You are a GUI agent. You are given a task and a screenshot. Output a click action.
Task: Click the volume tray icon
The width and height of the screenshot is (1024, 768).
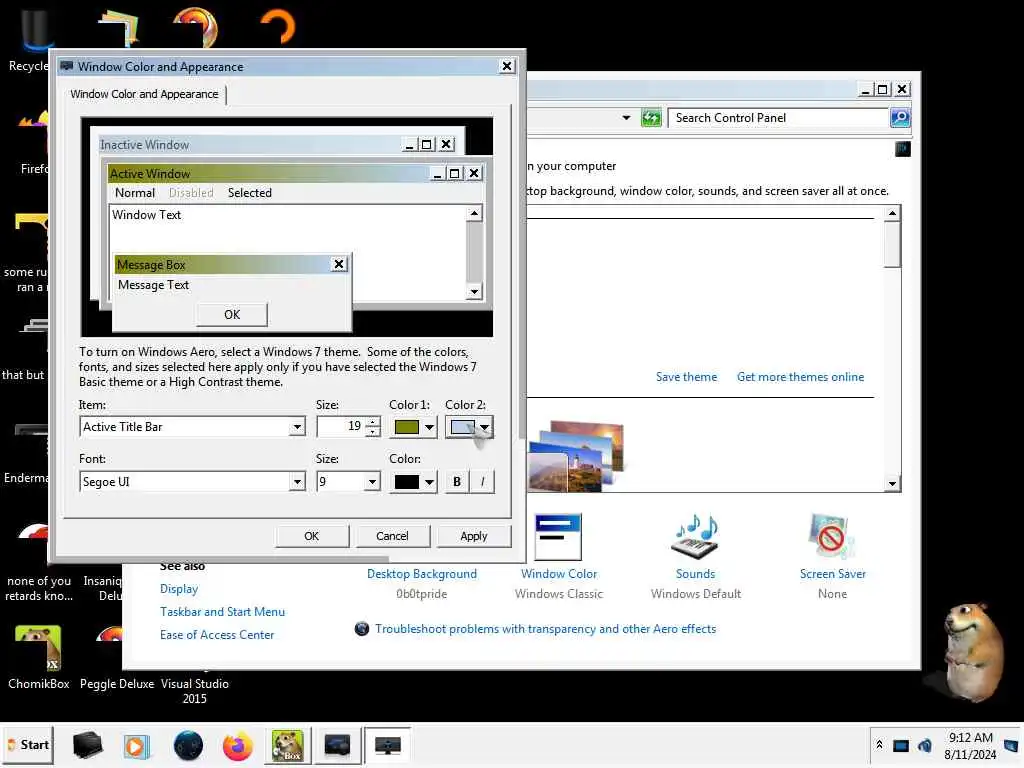coord(925,745)
